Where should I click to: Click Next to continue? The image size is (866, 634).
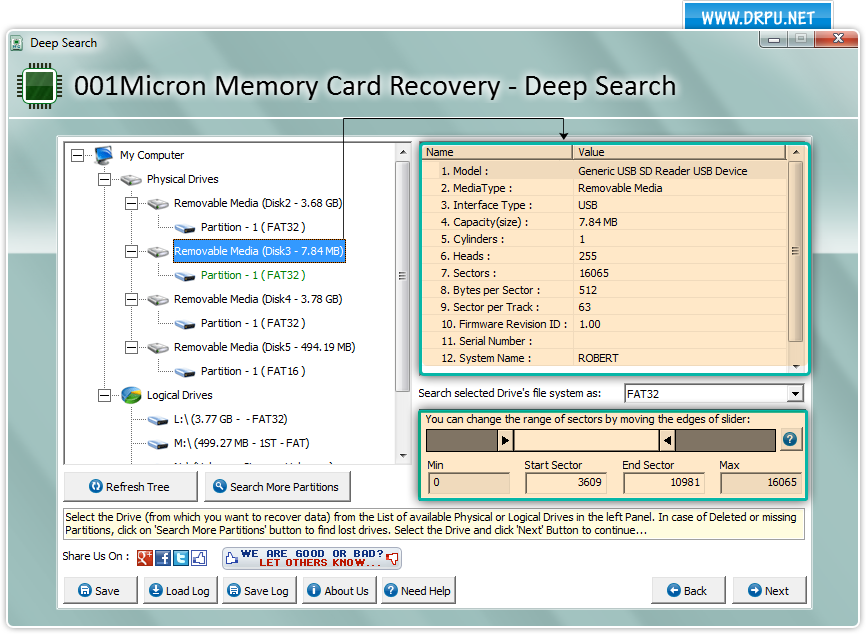pyautogui.click(x=769, y=590)
